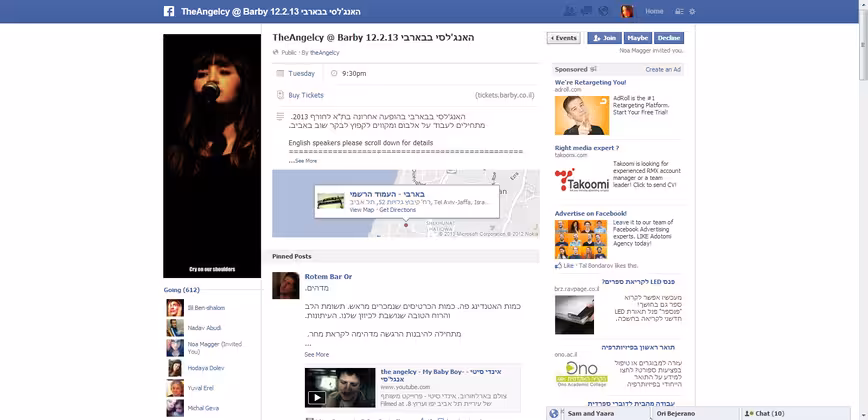Open the Going (612) guest list
Viewport: 868px width, 420px height.
(x=182, y=290)
